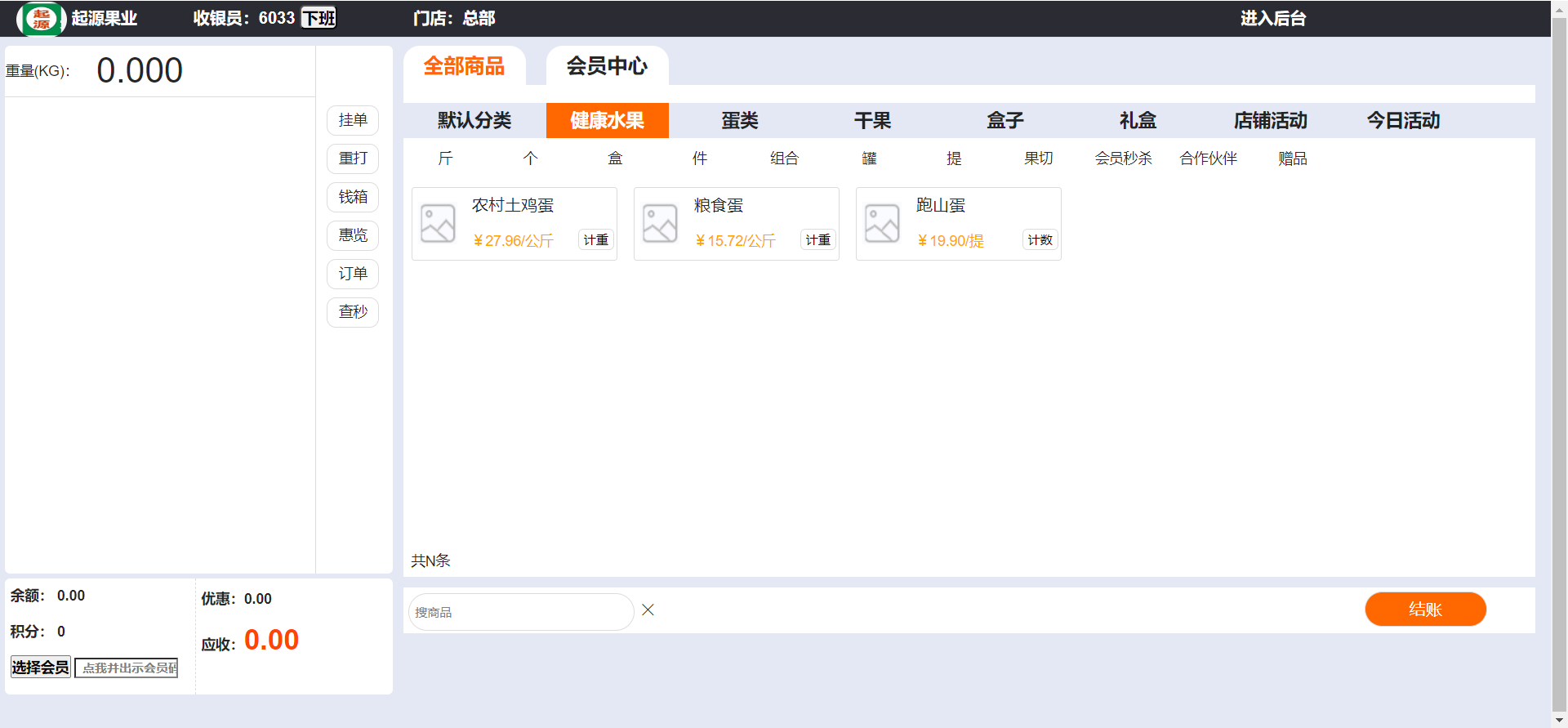The image size is (1568, 728).
Task: Click the 粮食蛋 product image placeholder
Action: pyautogui.click(x=660, y=224)
